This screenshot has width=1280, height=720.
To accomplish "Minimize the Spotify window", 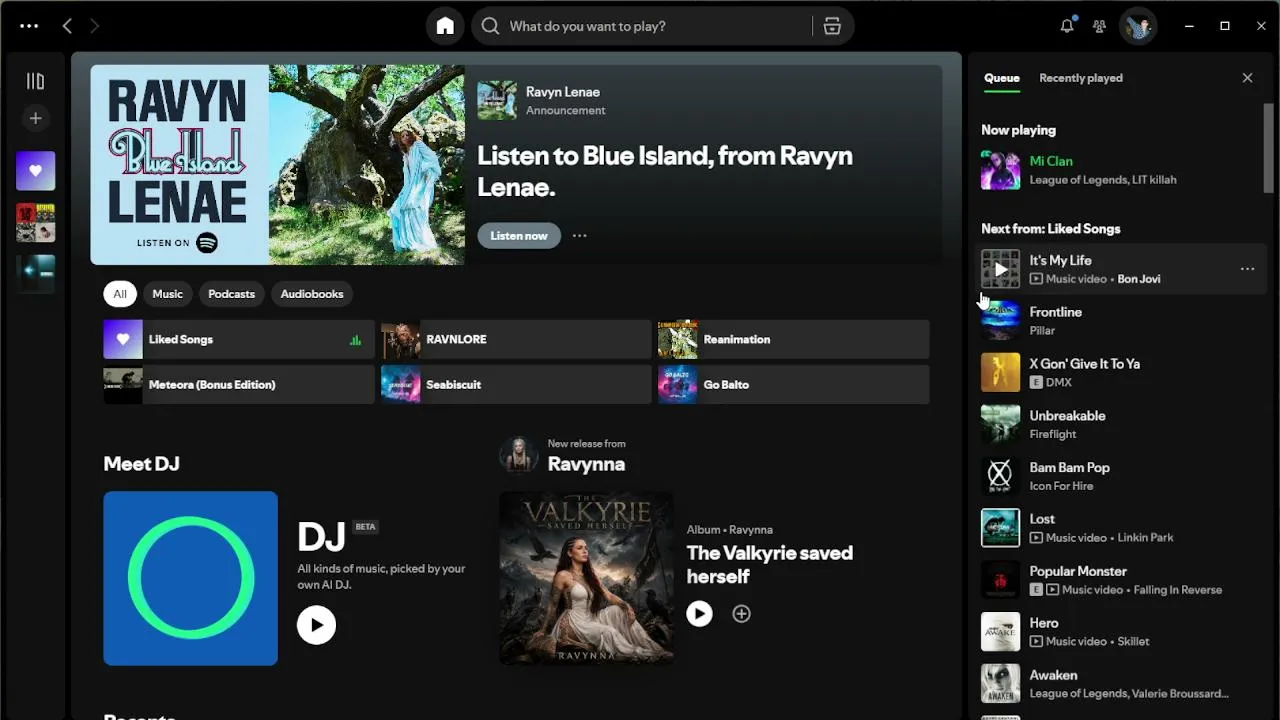I will [1188, 26].
